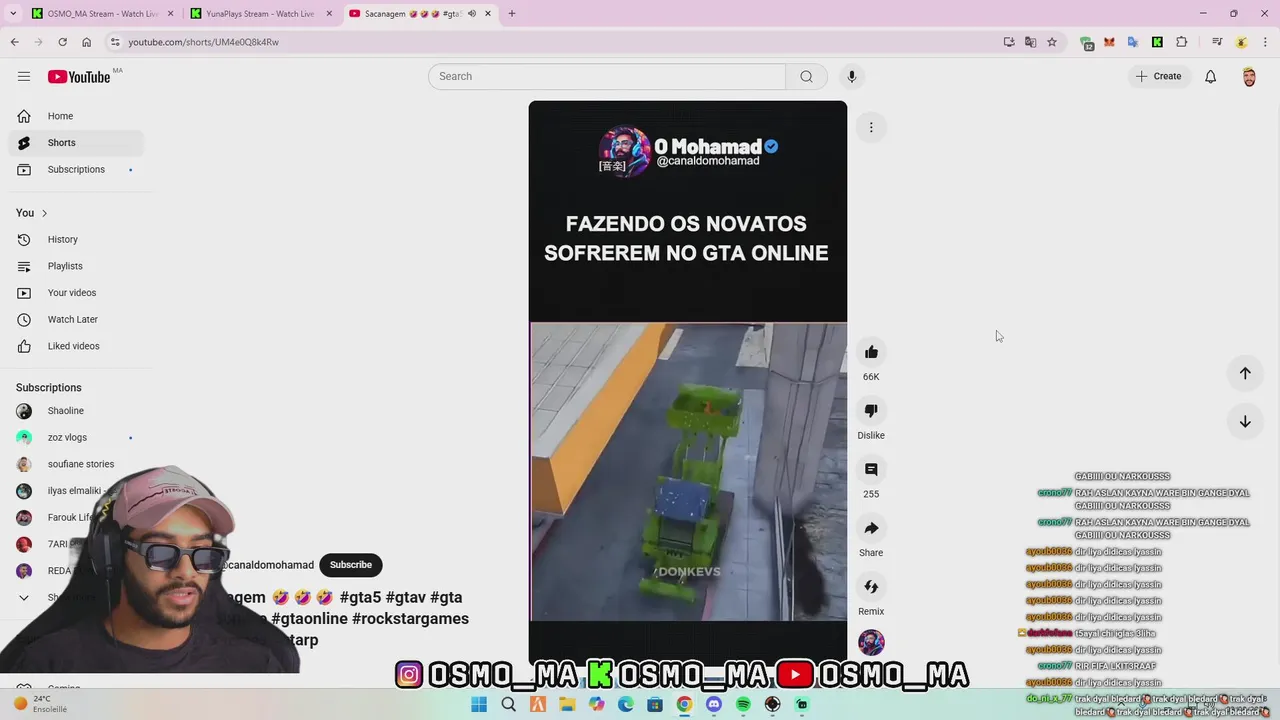The width and height of the screenshot is (1280, 720).
Task: Expand the You section chevron
Action: tap(44, 213)
